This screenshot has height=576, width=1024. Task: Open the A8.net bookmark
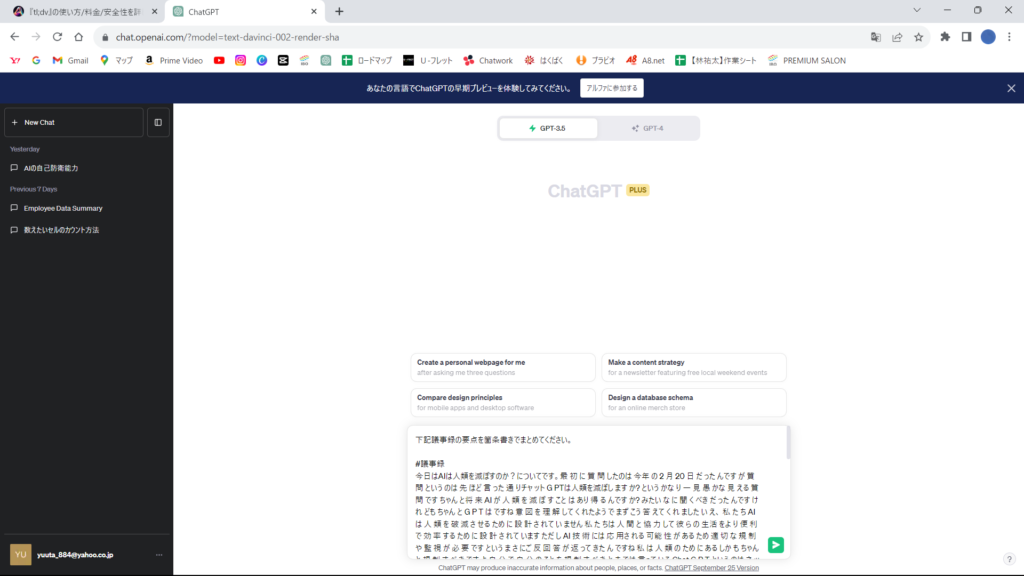(645, 60)
